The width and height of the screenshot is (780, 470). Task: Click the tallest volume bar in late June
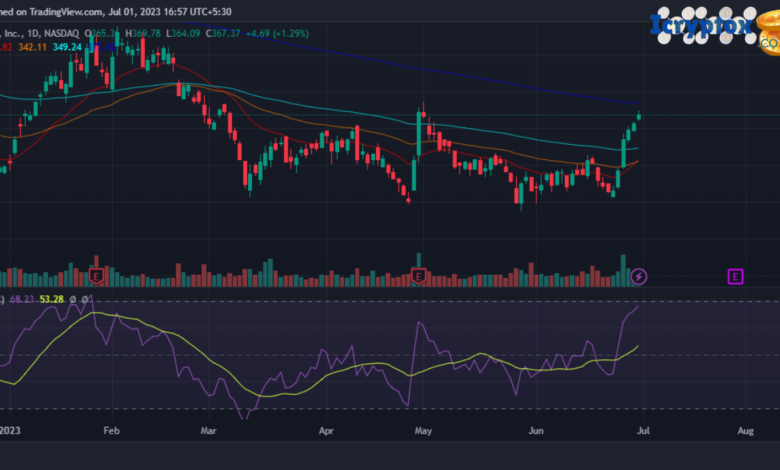(x=623, y=271)
